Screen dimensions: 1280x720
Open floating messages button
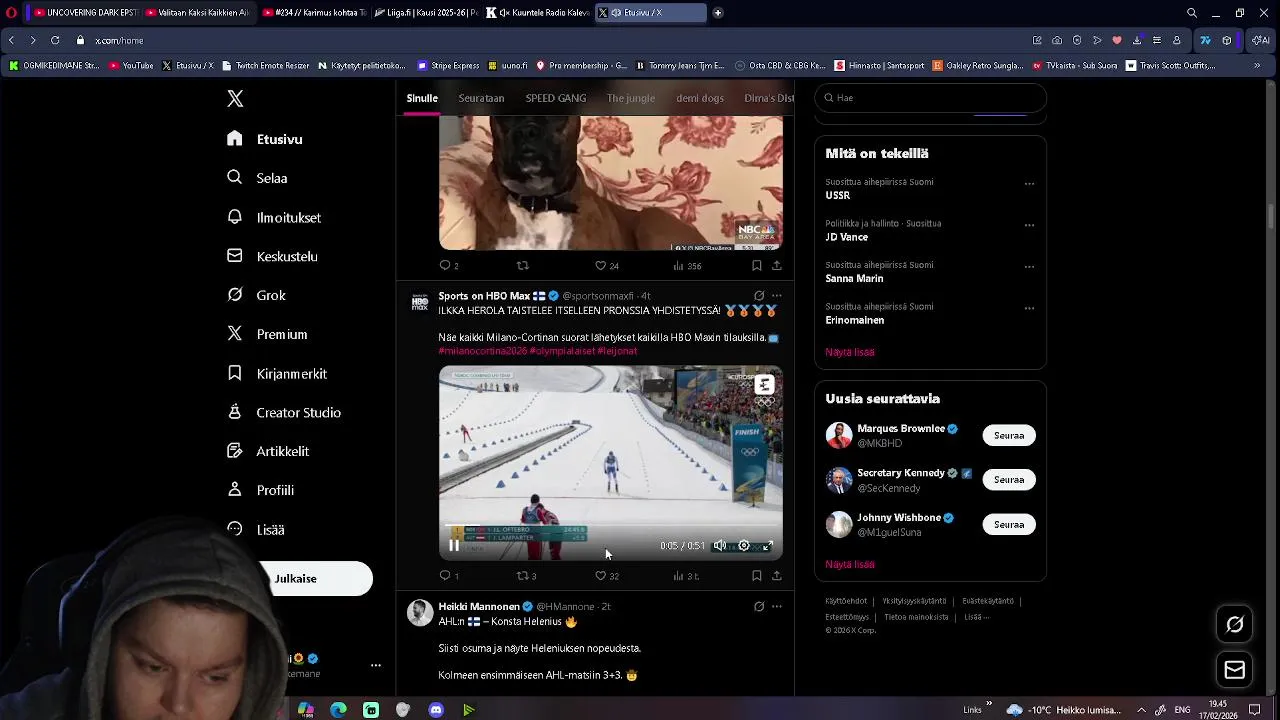pyautogui.click(x=1235, y=670)
